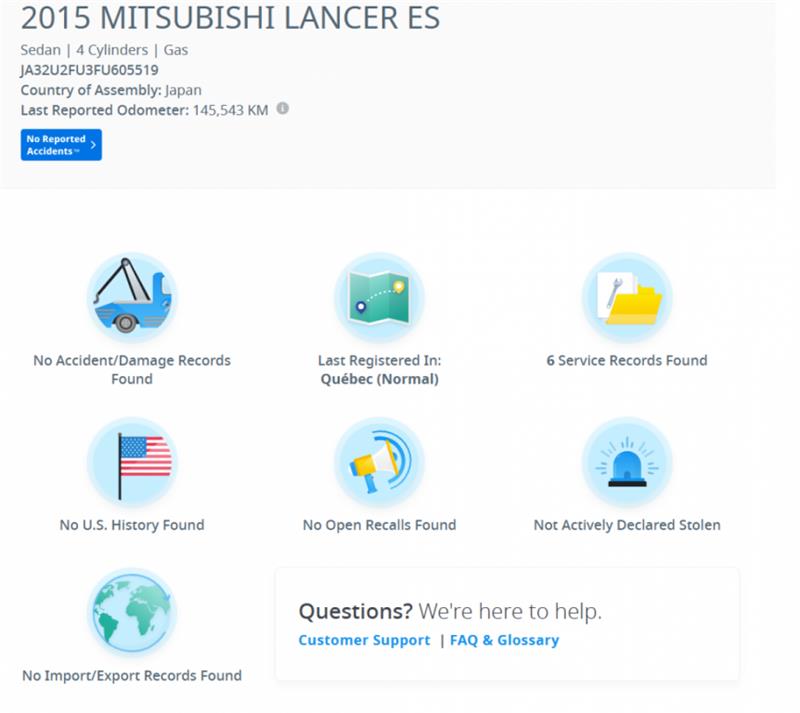This screenshot has width=800, height=713.
Task: Click the 6 Service Records Found label
Action: coord(628,360)
